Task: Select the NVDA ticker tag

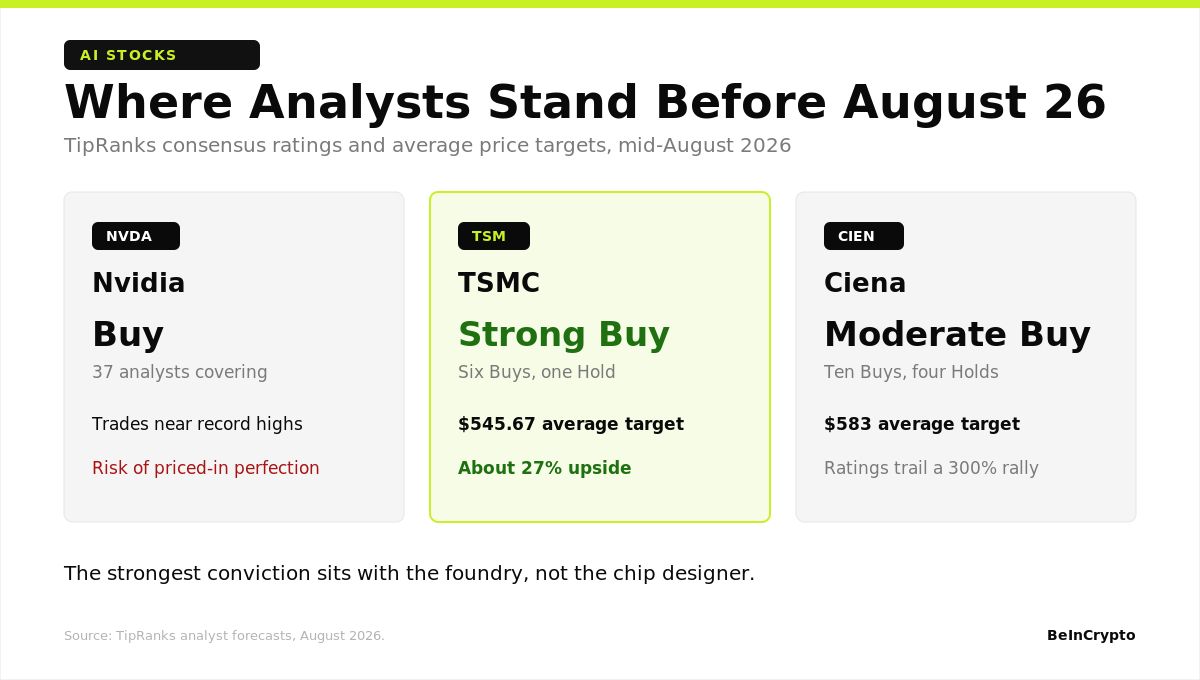Action: 136,236
